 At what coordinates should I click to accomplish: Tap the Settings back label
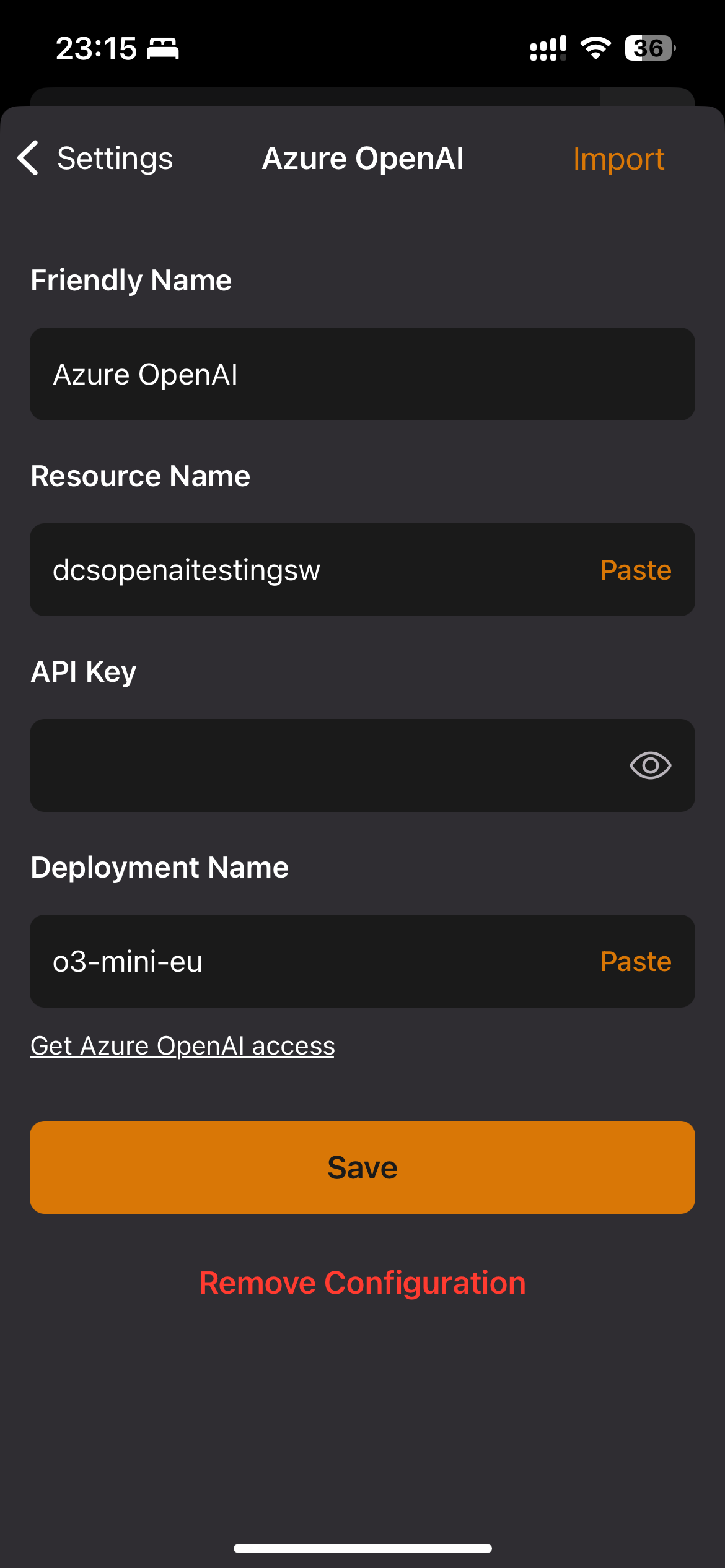[x=115, y=159]
